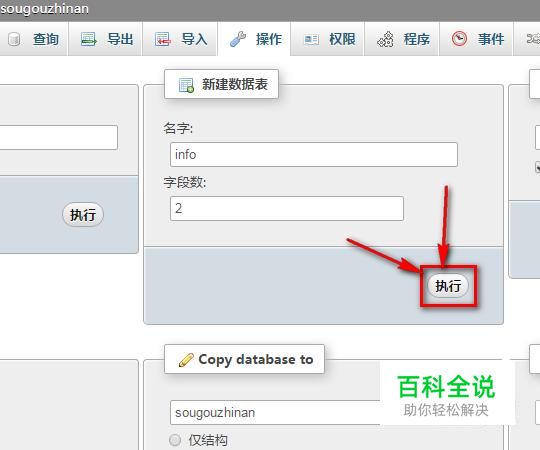540x450 pixels.
Task: Open the 事件 (Events) tab
Action: tap(476, 39)
